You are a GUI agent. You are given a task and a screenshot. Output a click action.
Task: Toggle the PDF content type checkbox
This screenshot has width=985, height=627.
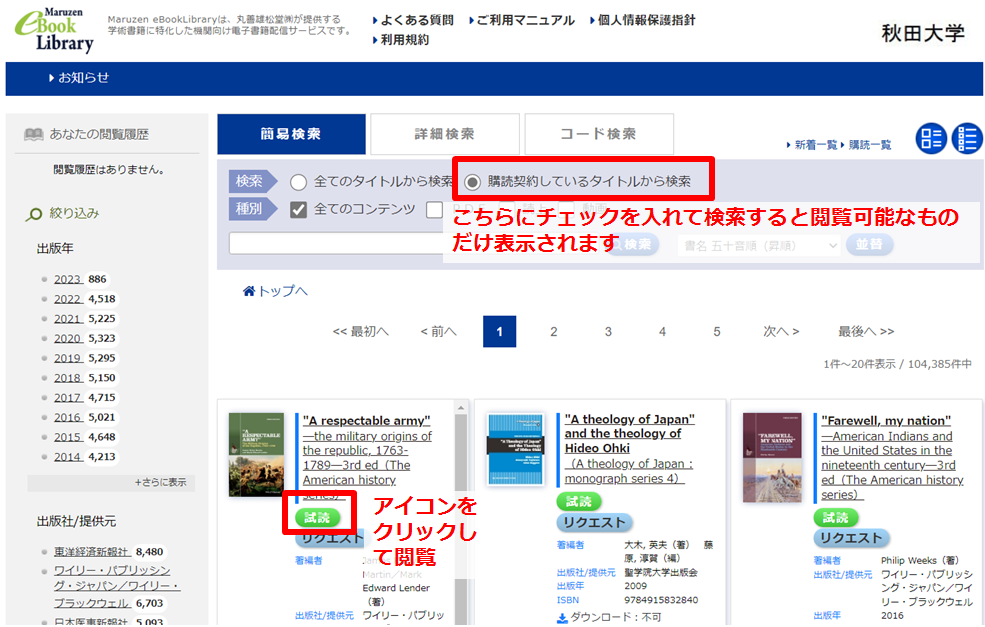pos(434,209)
